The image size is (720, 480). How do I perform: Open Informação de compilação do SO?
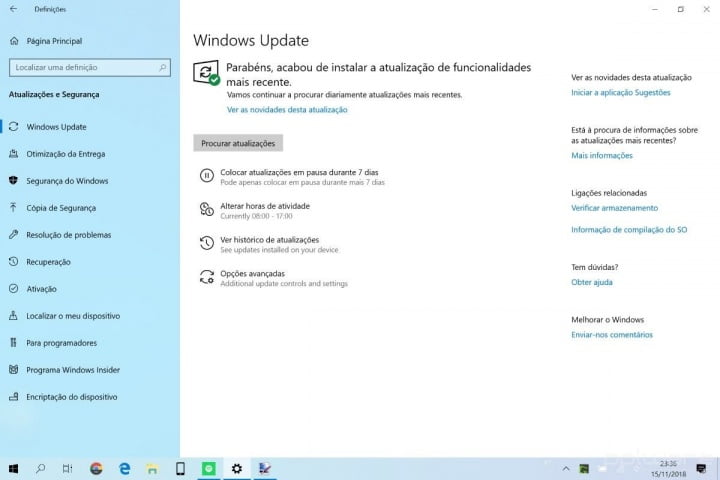[629, 230]
